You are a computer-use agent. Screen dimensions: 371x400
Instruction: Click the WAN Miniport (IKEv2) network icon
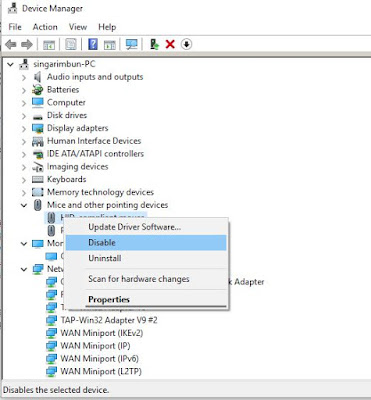pos(51,333)
